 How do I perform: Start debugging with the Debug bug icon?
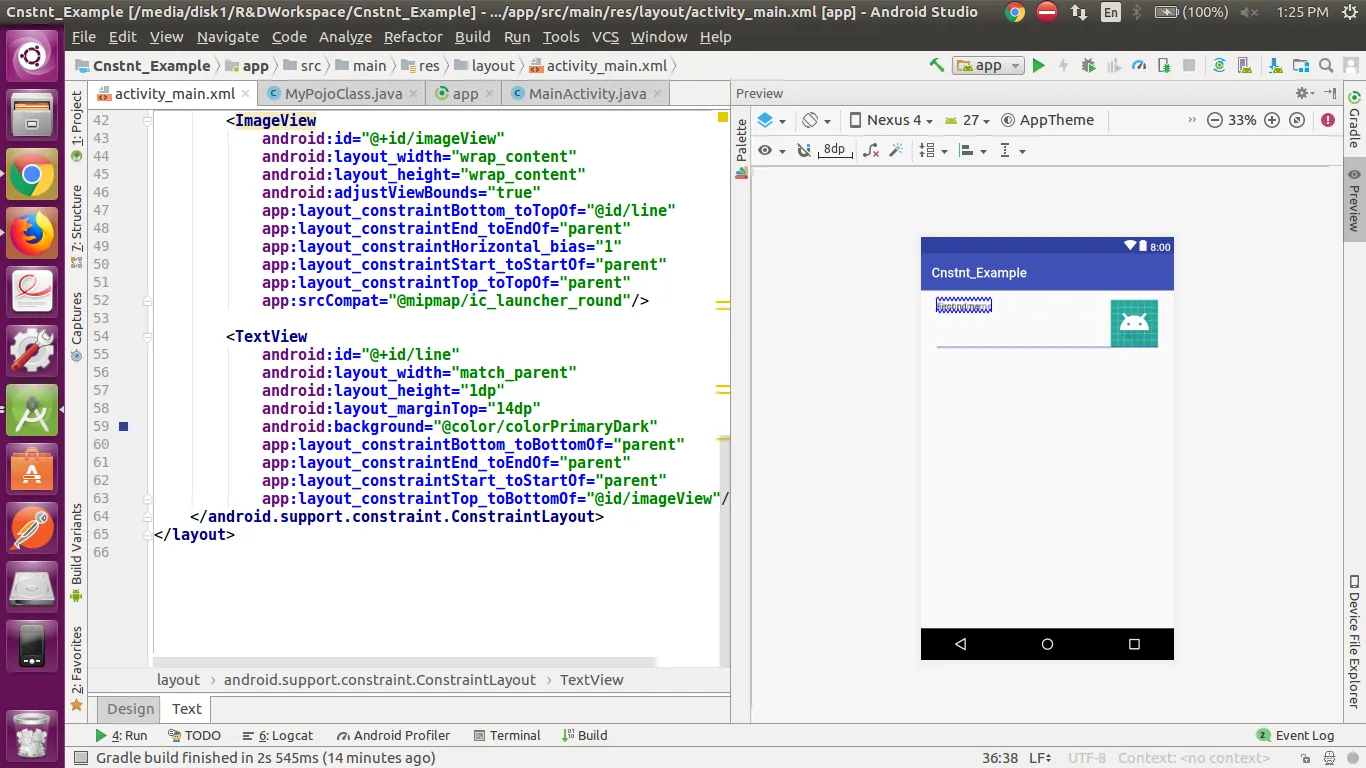tap(1088, 66)
